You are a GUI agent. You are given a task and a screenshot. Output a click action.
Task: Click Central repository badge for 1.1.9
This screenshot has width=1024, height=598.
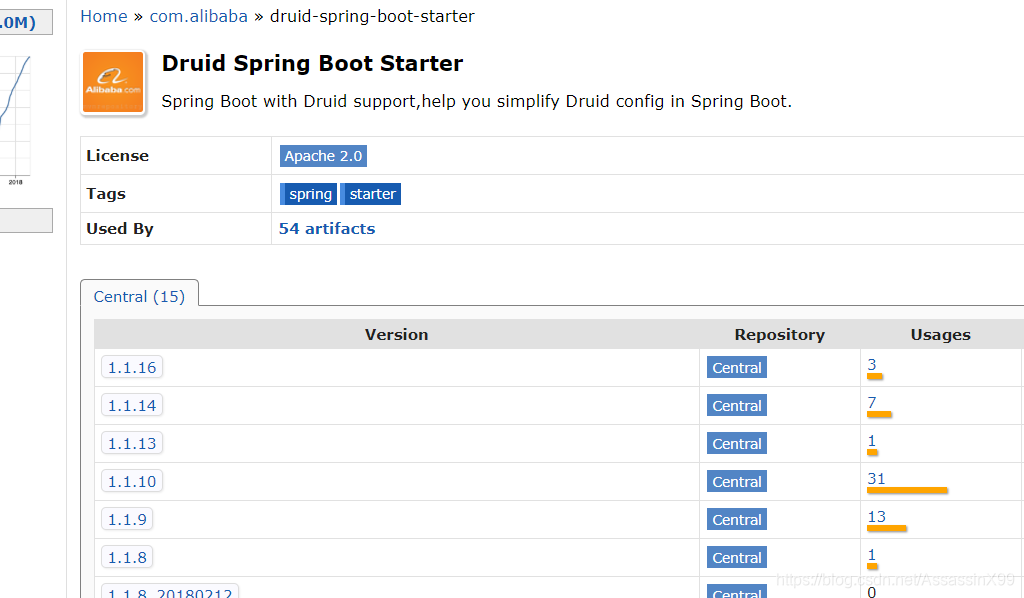coord(737,519)
